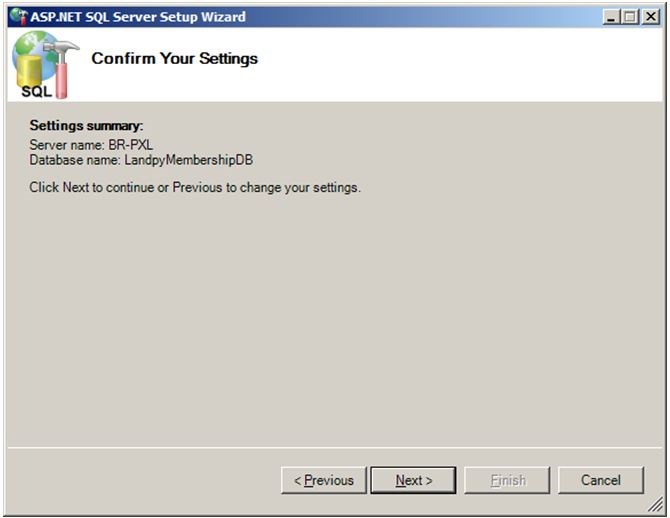The image size is (670, 518).
Task: Click the Confirm Your Settings heading
Action: (175, 59)
